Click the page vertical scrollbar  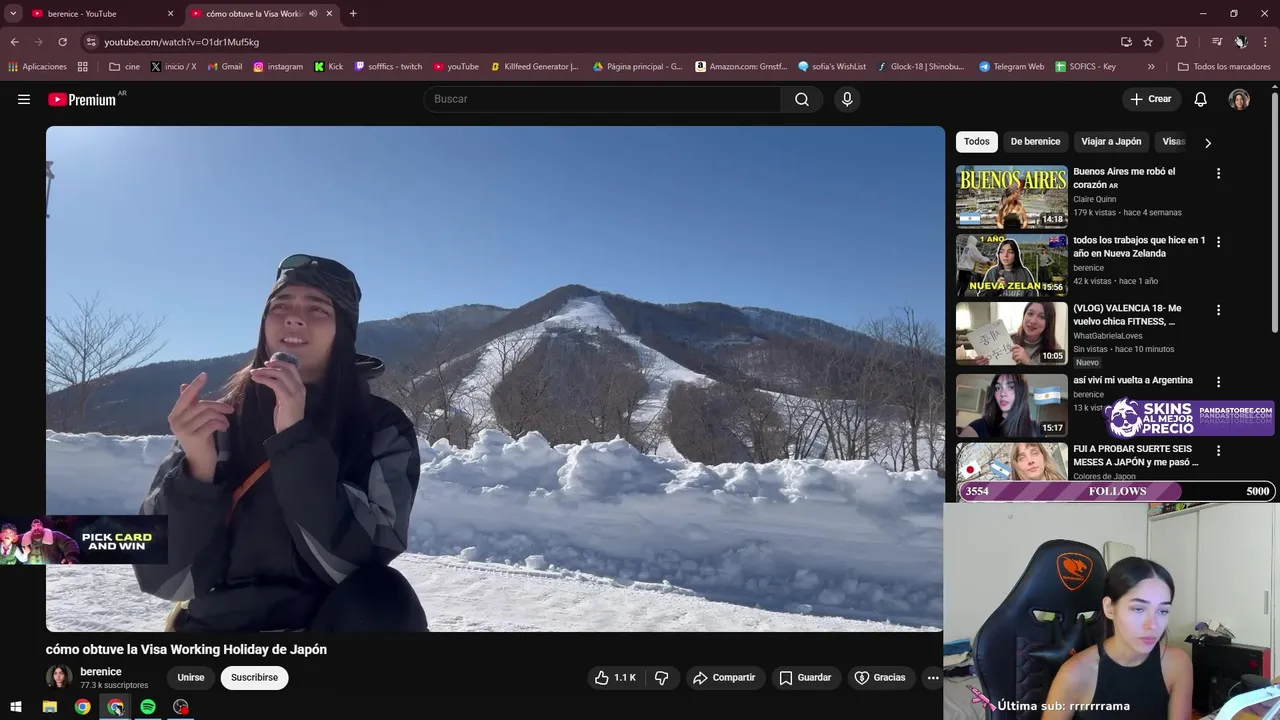point(1275,213)
